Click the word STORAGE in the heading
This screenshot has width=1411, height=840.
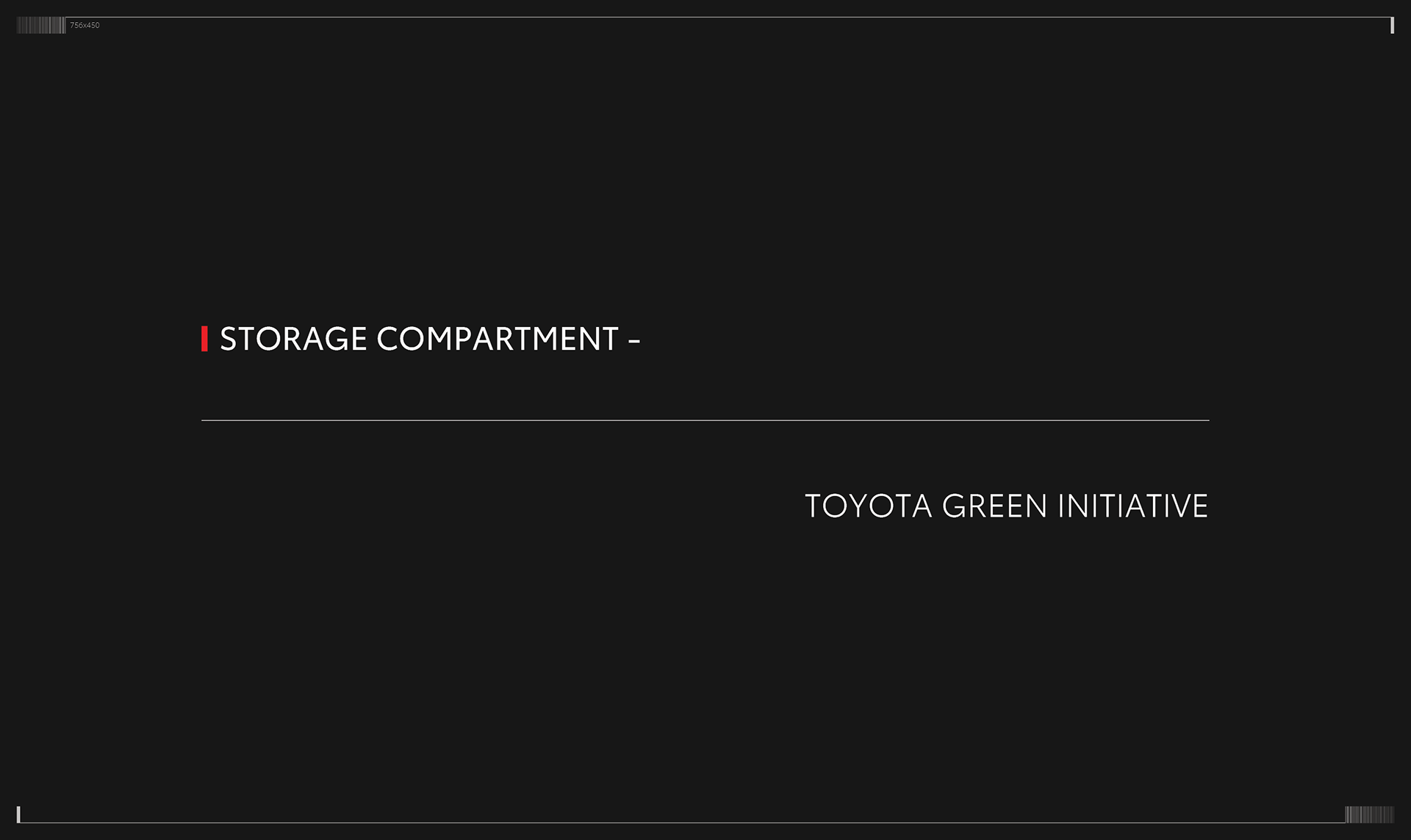coord(293,340)
